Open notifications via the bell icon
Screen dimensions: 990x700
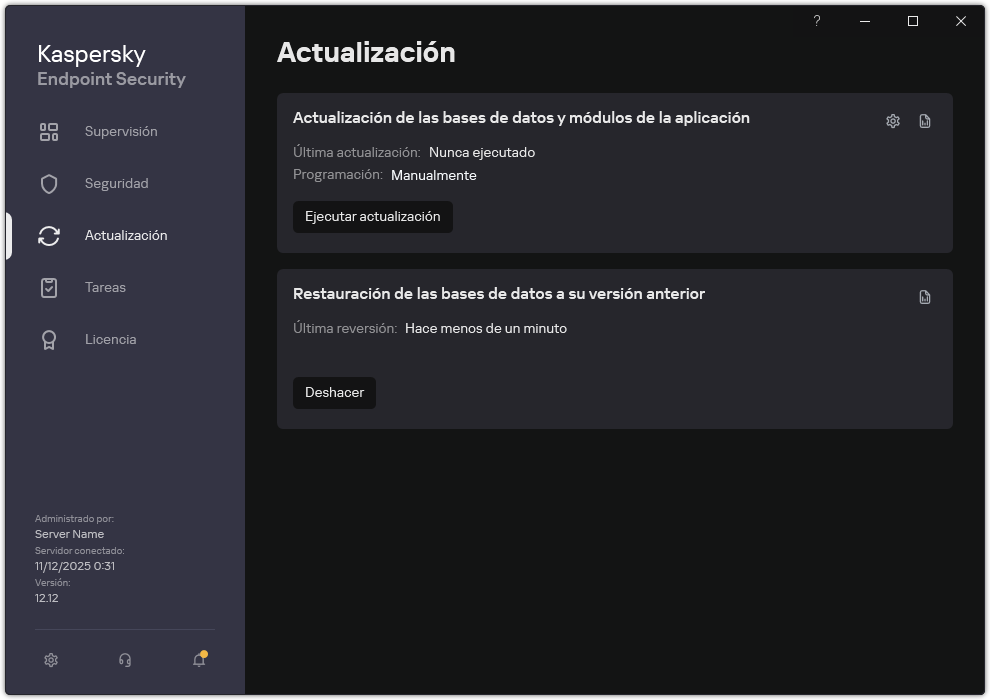tap(198, 660)
